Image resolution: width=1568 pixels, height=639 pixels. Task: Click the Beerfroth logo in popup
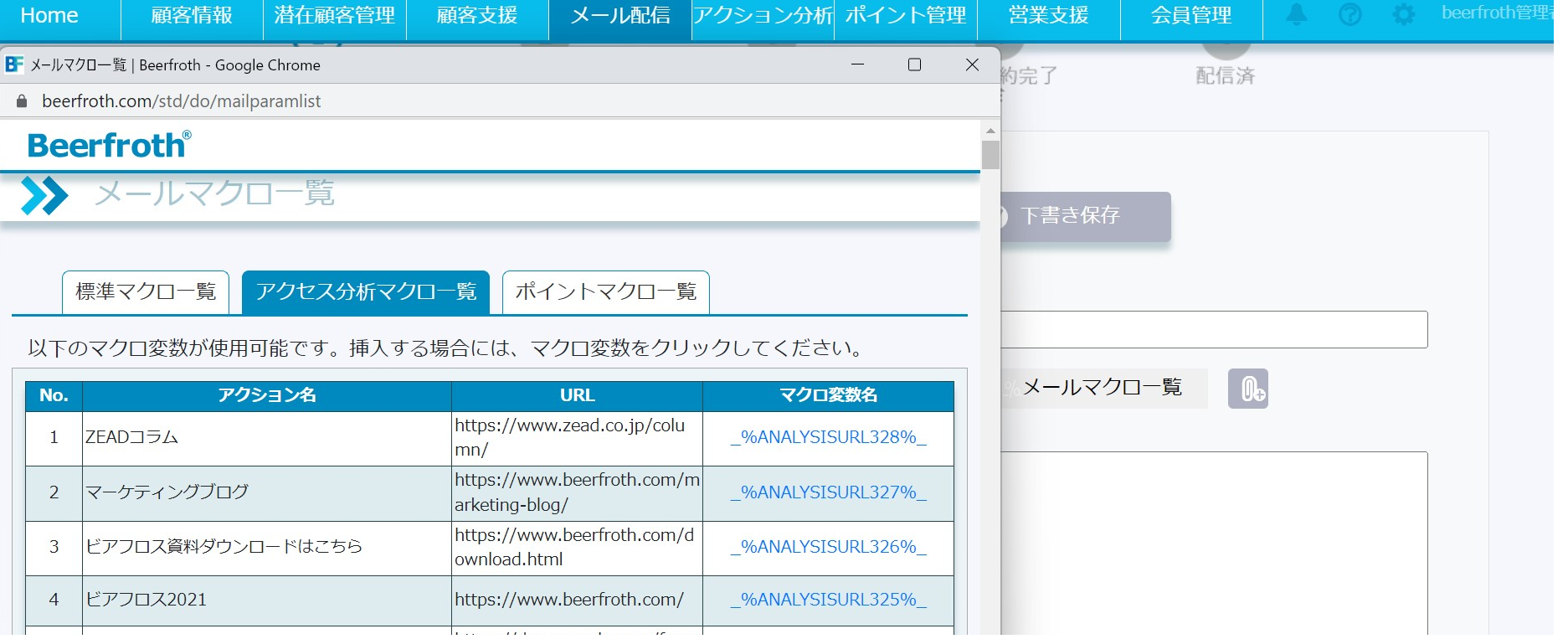(109, 145)
